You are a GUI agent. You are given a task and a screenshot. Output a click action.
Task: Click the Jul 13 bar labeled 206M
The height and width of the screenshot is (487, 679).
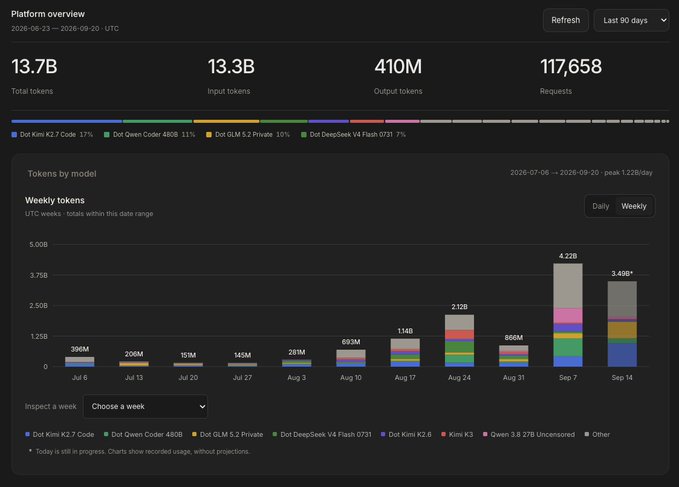click(x=134, y=364)
